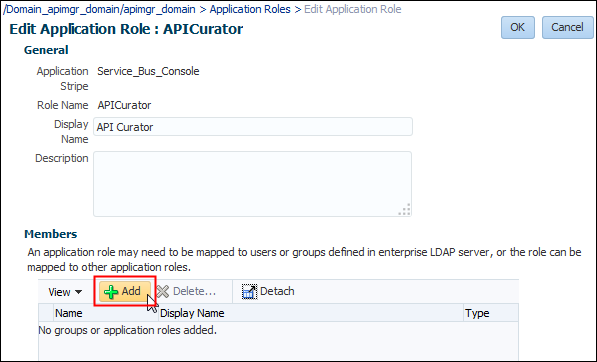Sort by the Type column header
597x362 pixels.
(x=491, y=313)
